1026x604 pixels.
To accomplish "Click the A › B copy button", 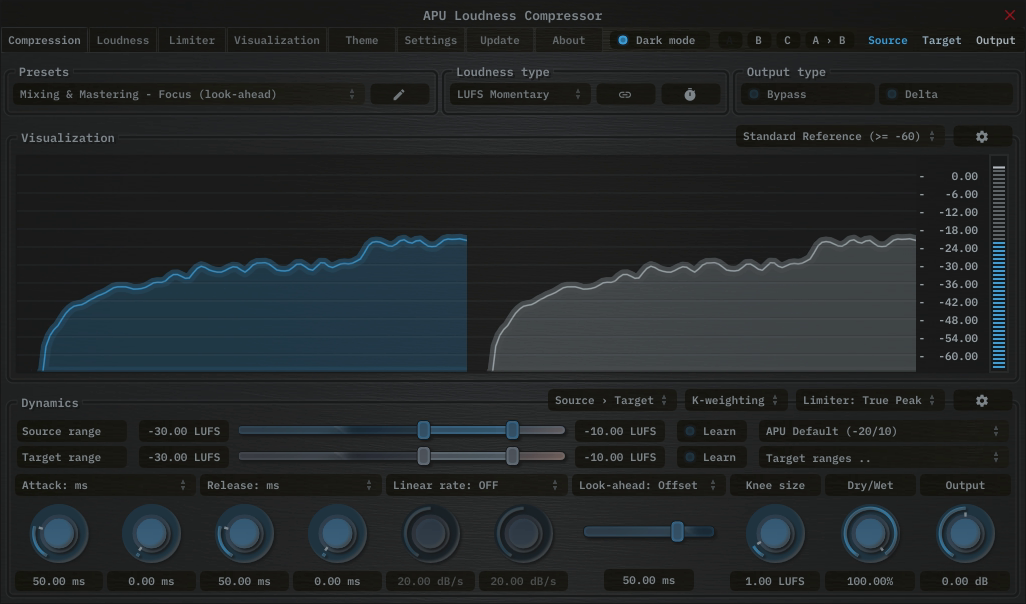I will click(x=828, y=40).
